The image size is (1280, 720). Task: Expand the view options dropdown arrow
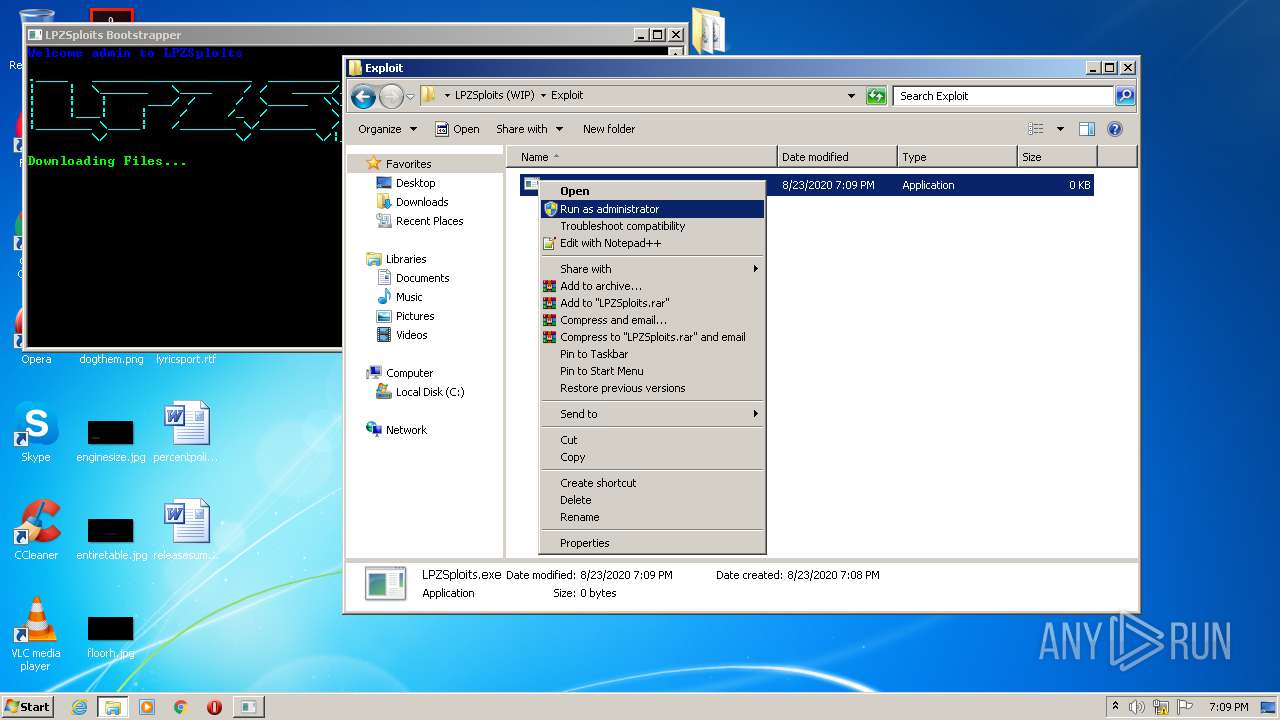(x=1060, y=129)
